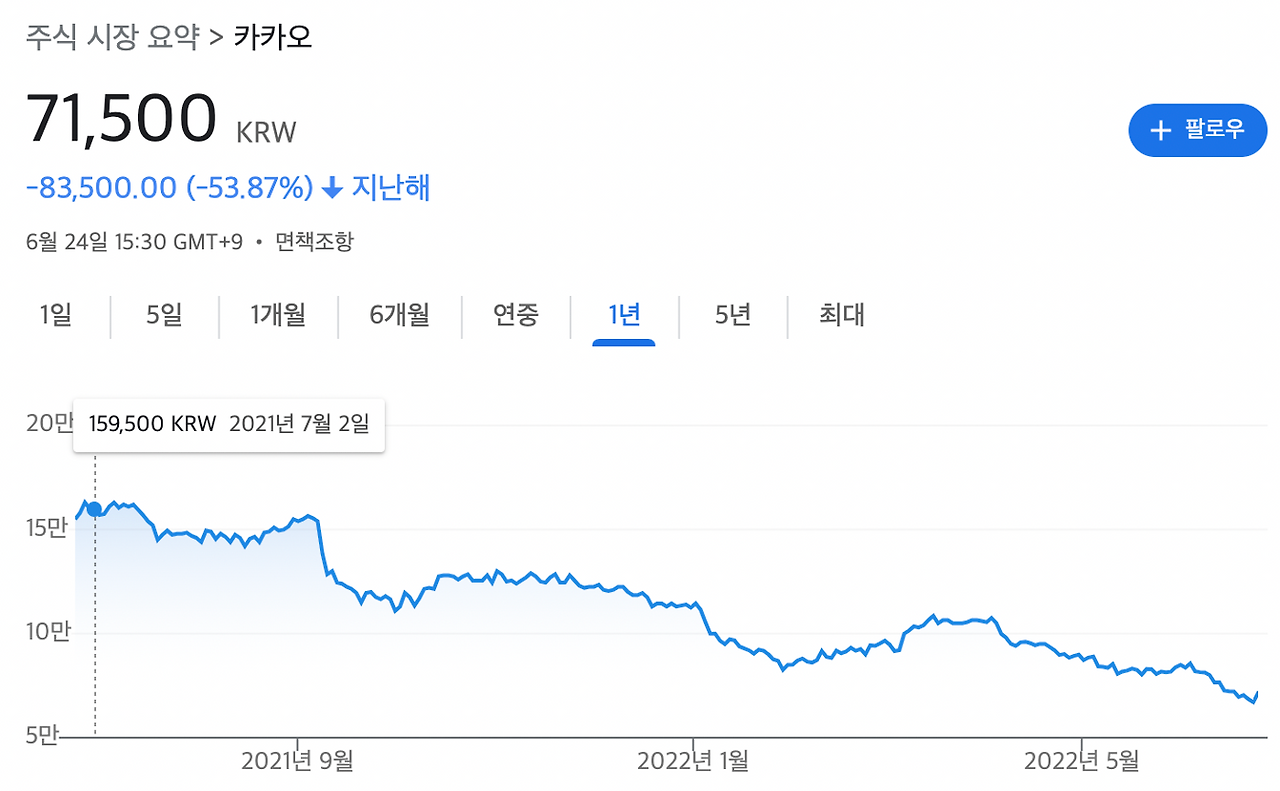Click the 2022년 1월 x-axis label
Image resolution: width=1280 pixels, height=791 pixels.
693,762
